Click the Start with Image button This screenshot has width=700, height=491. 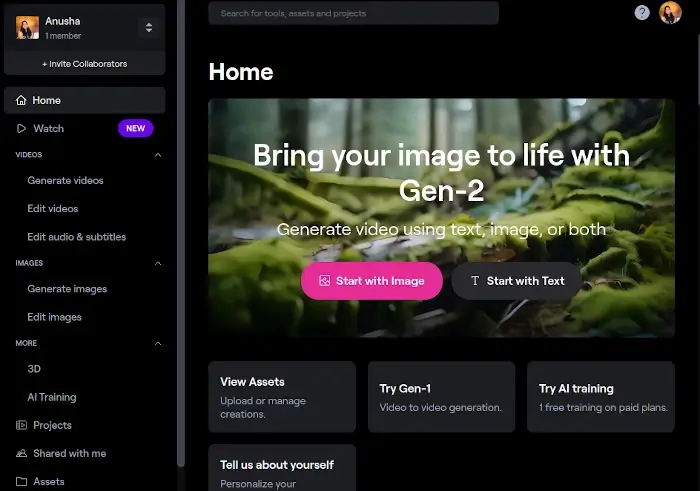click(x=371, y=281)
